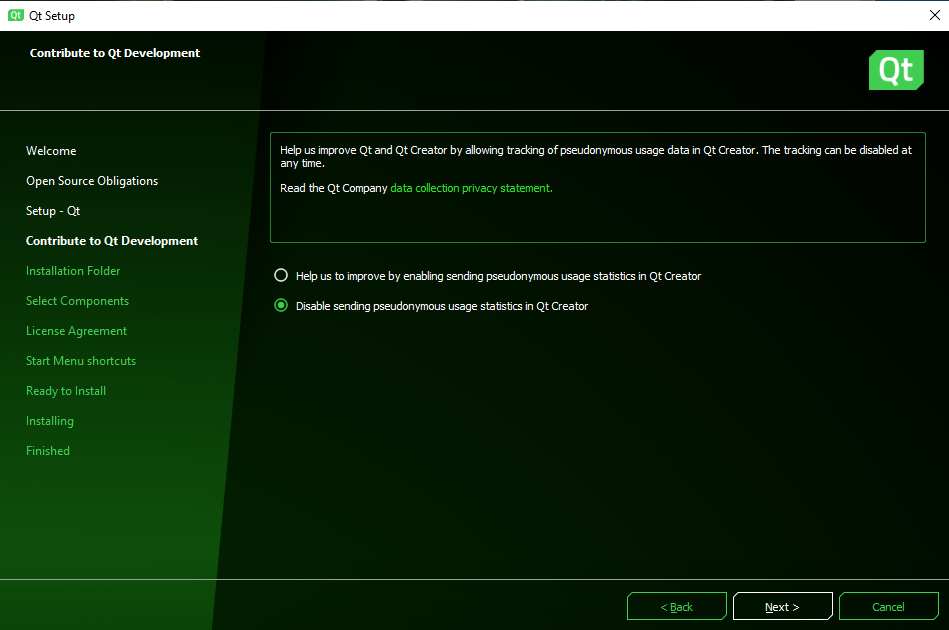
Task: Select Open Source Obligations step
Action: point(92,181)
